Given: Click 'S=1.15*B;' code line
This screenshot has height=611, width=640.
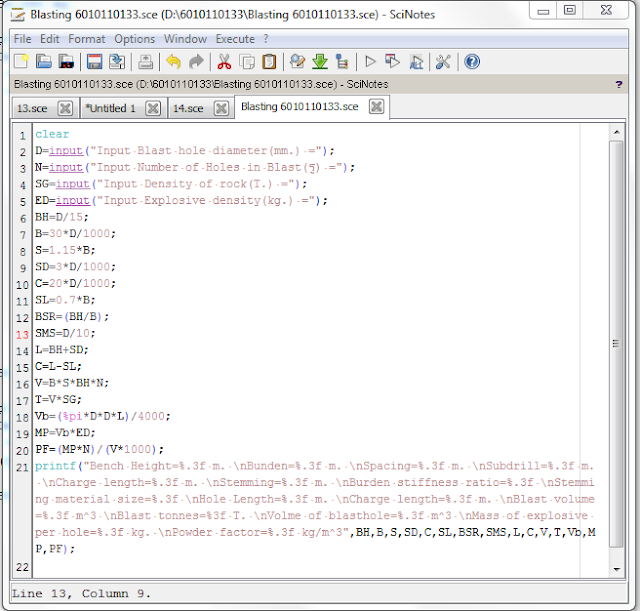Looking at the screenshot, I should (x=65, y=250).
